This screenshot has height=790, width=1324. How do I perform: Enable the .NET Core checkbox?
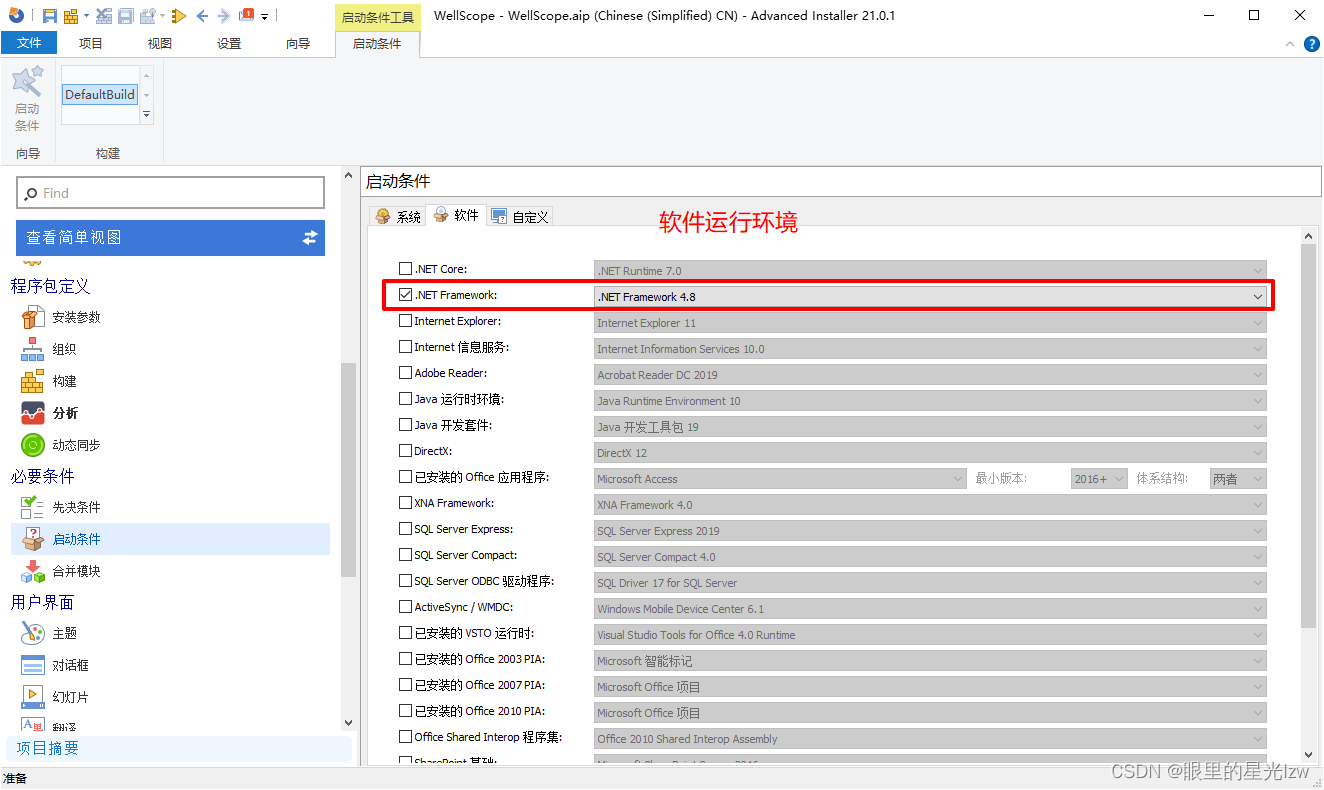tap(405, 269)
